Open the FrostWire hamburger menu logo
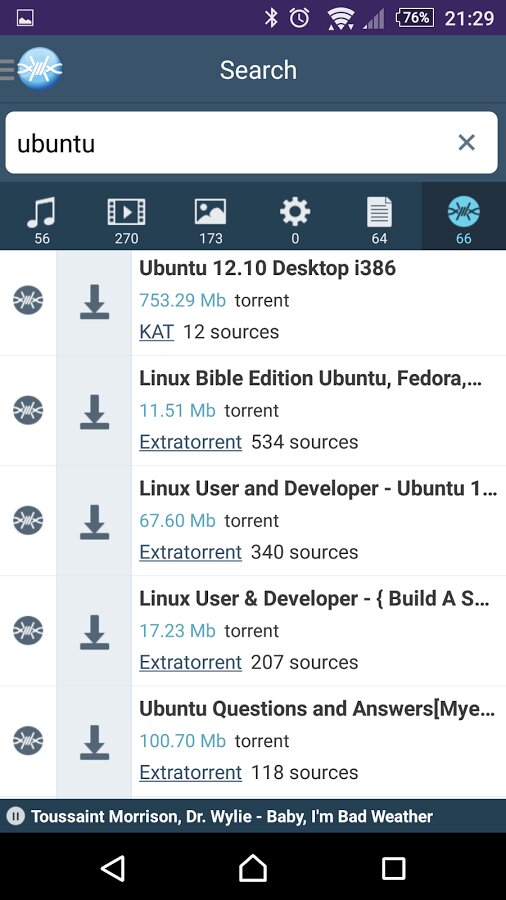 coord(32,68)
